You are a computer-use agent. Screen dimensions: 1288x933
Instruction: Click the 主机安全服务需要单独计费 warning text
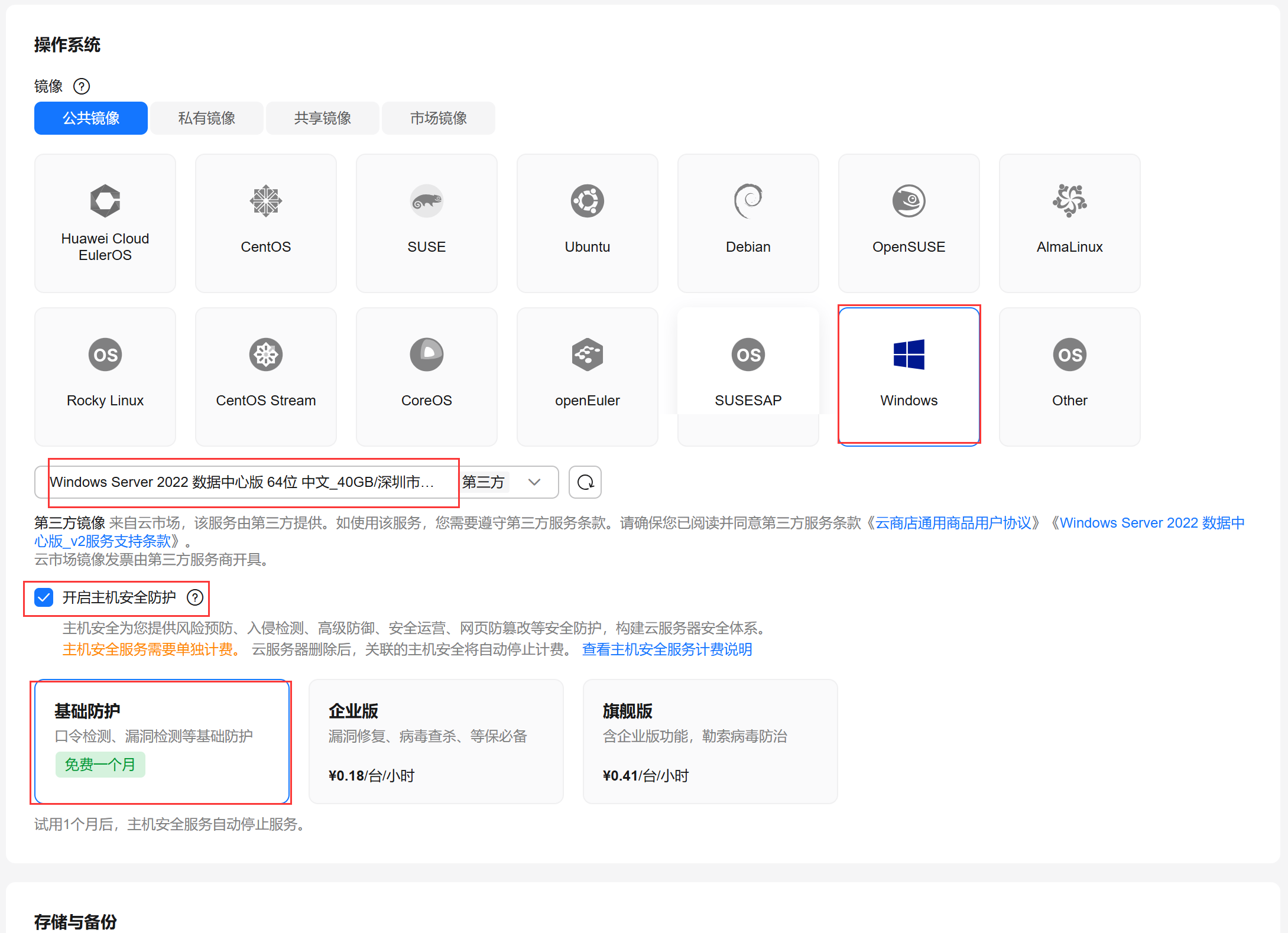pyautogui.click(x=151, y=649)
